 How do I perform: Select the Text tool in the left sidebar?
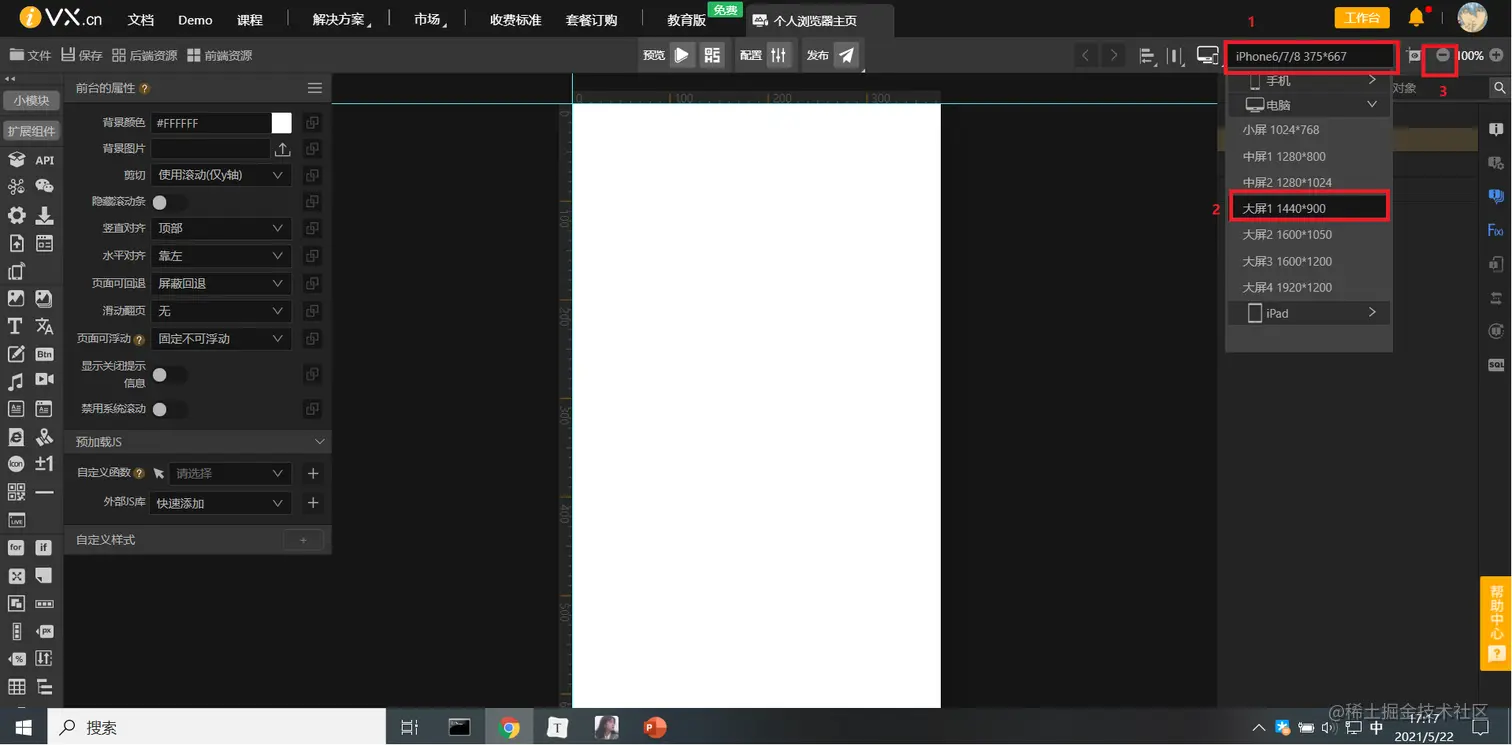(x=15, y=326)
